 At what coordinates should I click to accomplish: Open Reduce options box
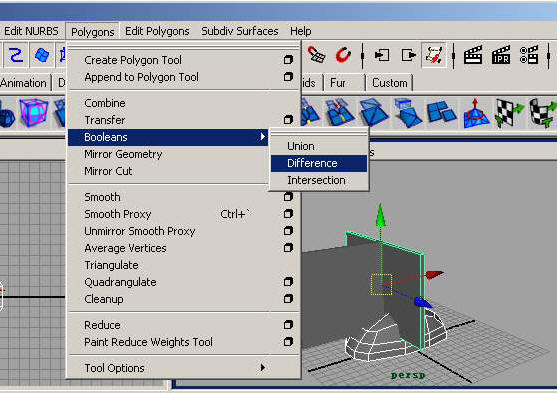pos(288,325)
